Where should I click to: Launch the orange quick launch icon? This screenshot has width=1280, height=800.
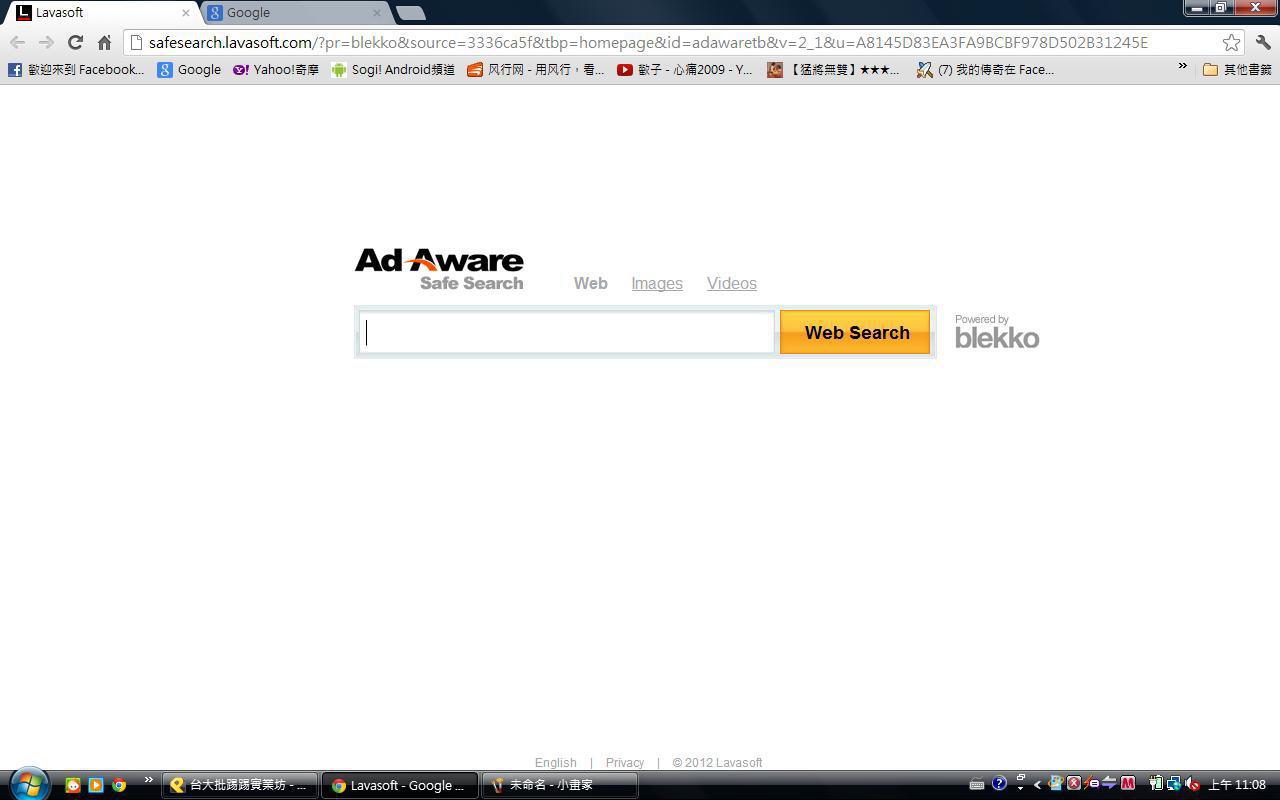coord(73,785)
